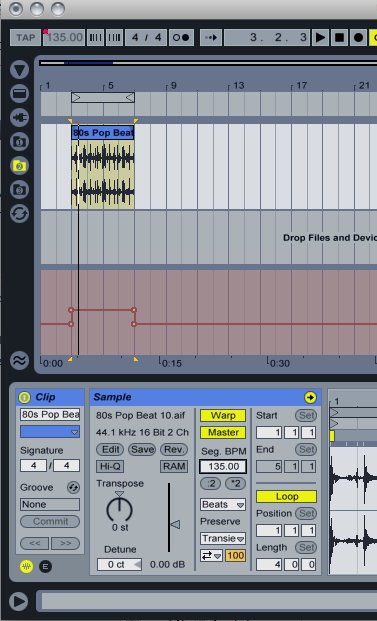The height and width of the screenshot is (621, 377).
Task: Open File Browser 2
Action: coord(19,166)
